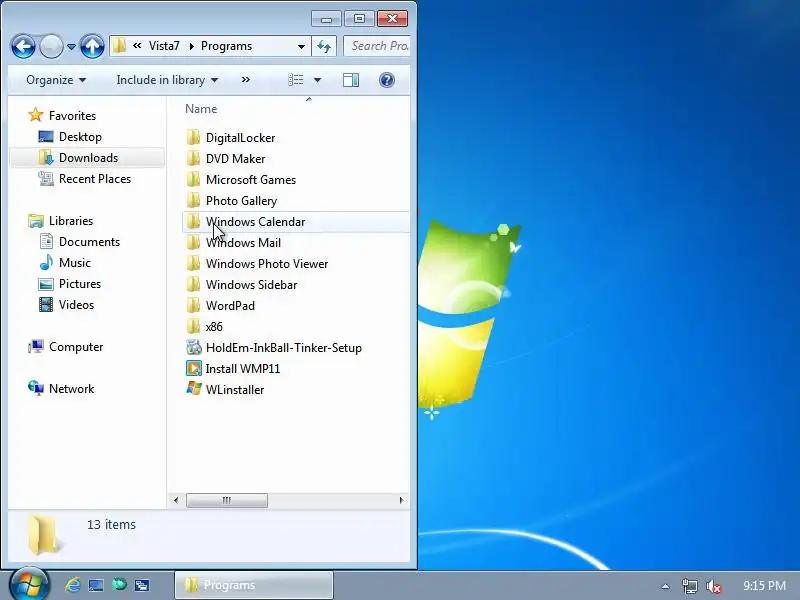Open the Windows Start menu orb
The width and height of the screenshot is (800, 600).
[29, 585]
